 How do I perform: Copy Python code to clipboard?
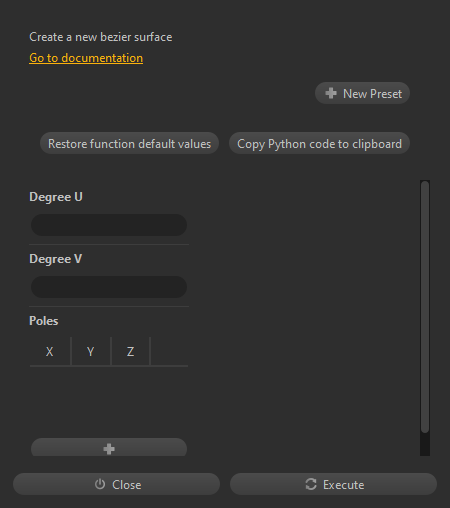click(319, 144)
